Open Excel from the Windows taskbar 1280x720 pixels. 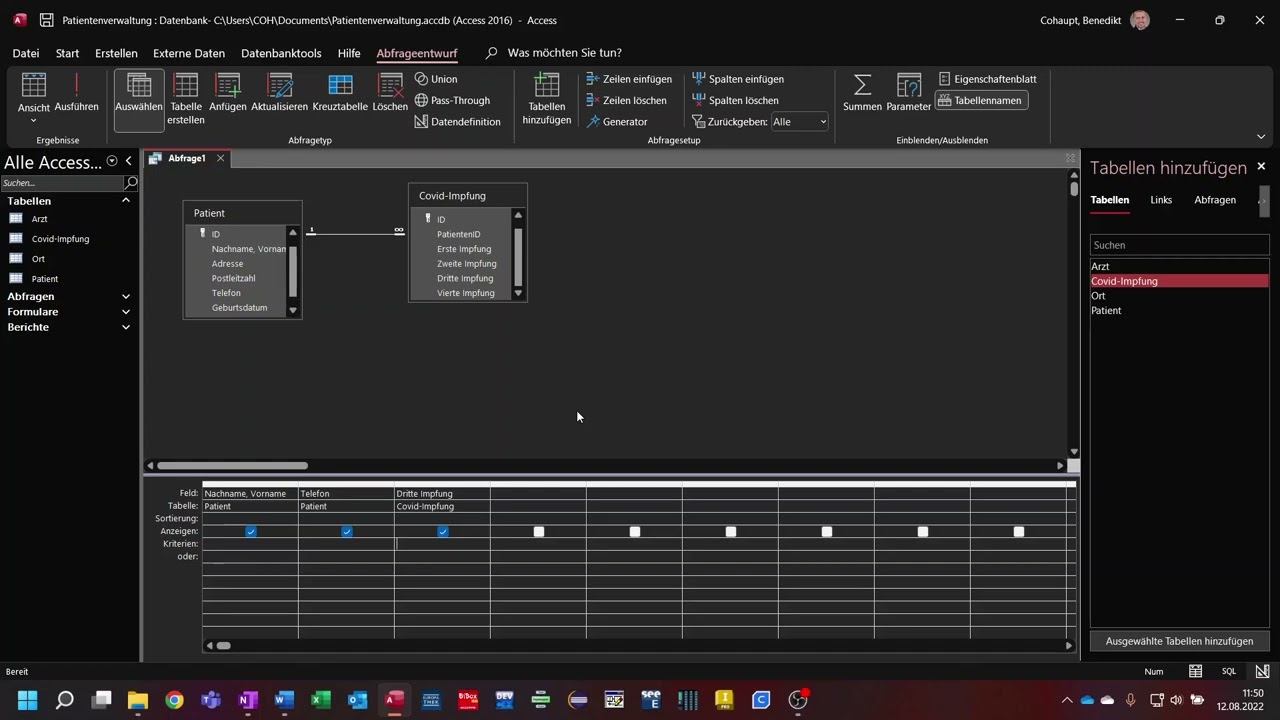pyautogui.click(x=320, y=700)
